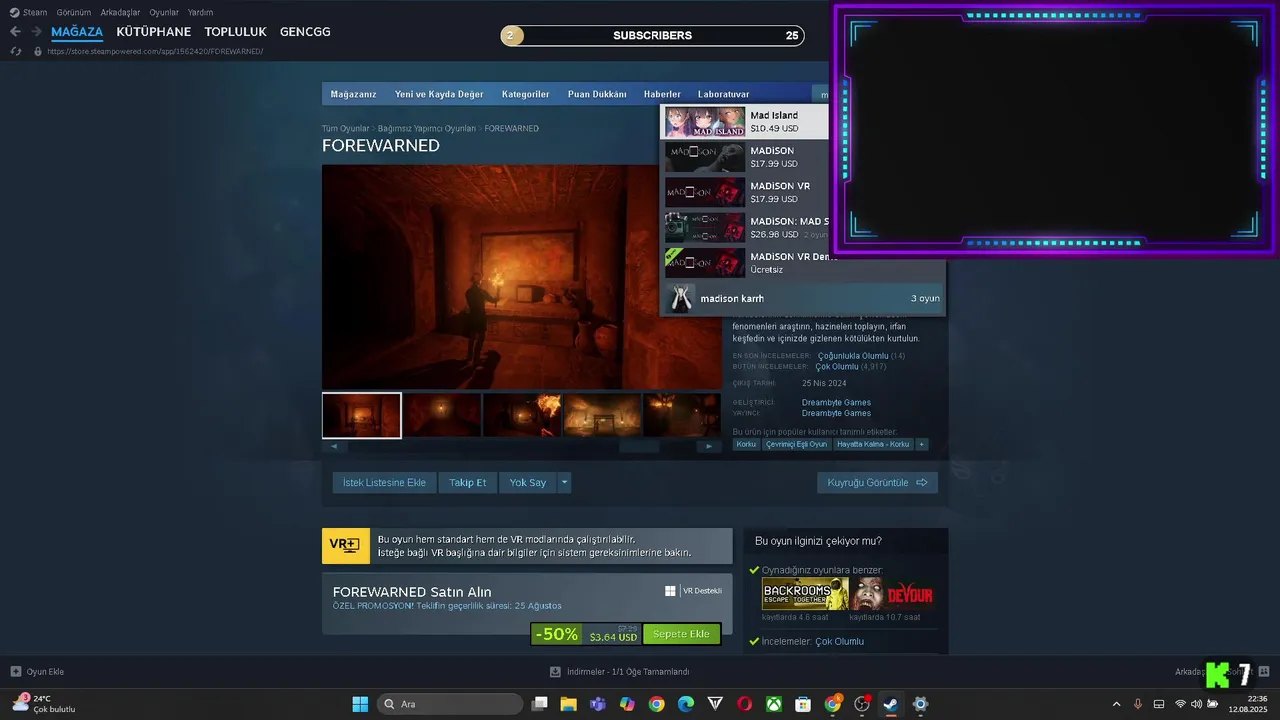Click the padlock icon beside the URL
The height and width of the screenshot is (720, 1280).
pos(38,51)
